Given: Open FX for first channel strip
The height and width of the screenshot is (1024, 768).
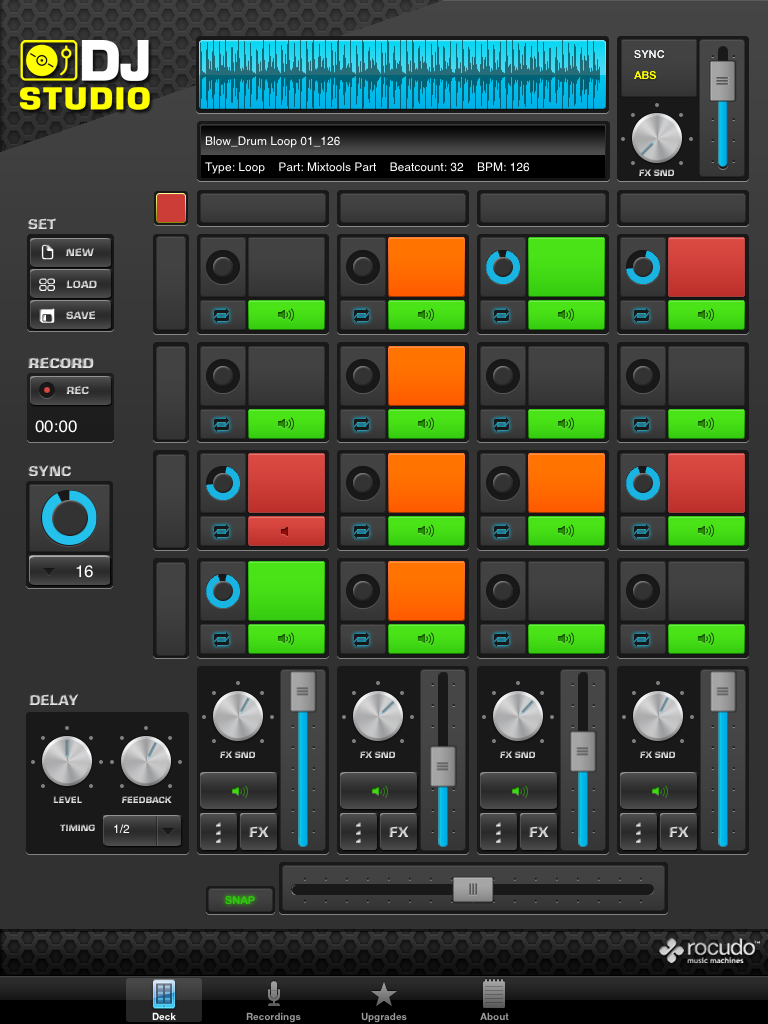Looking at the screenshot, I should tap(259, 831).
